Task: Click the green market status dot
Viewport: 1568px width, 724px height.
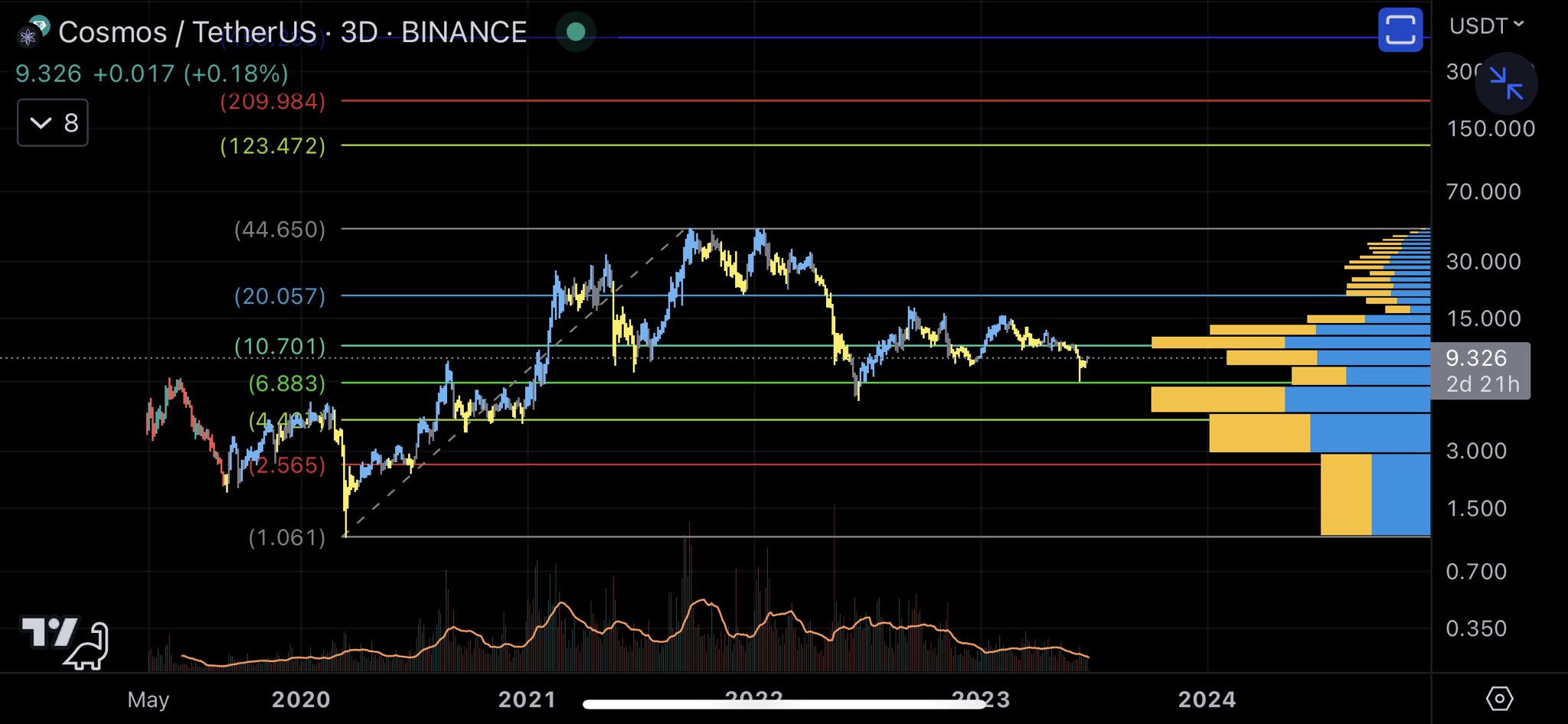Action: (x=576, y=31)
